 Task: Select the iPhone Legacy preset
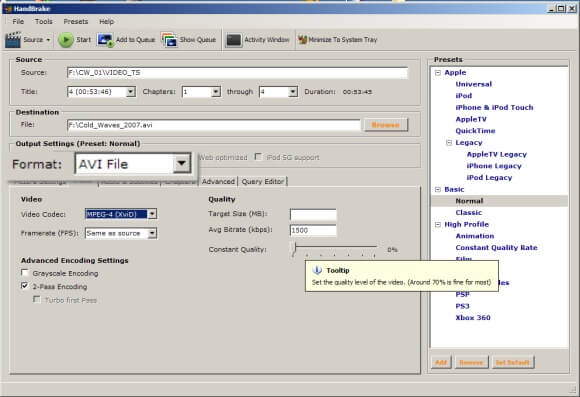[x=494, y=166]
